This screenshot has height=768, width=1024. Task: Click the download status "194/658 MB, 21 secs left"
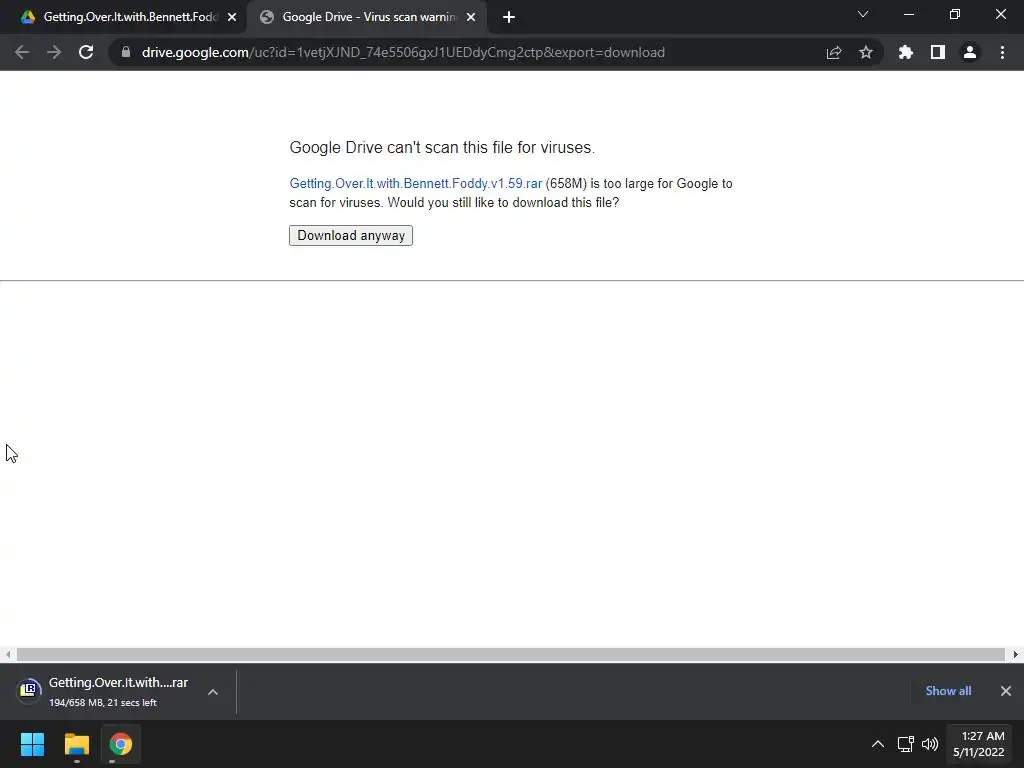pyautogui.click(x=103, y=703)
